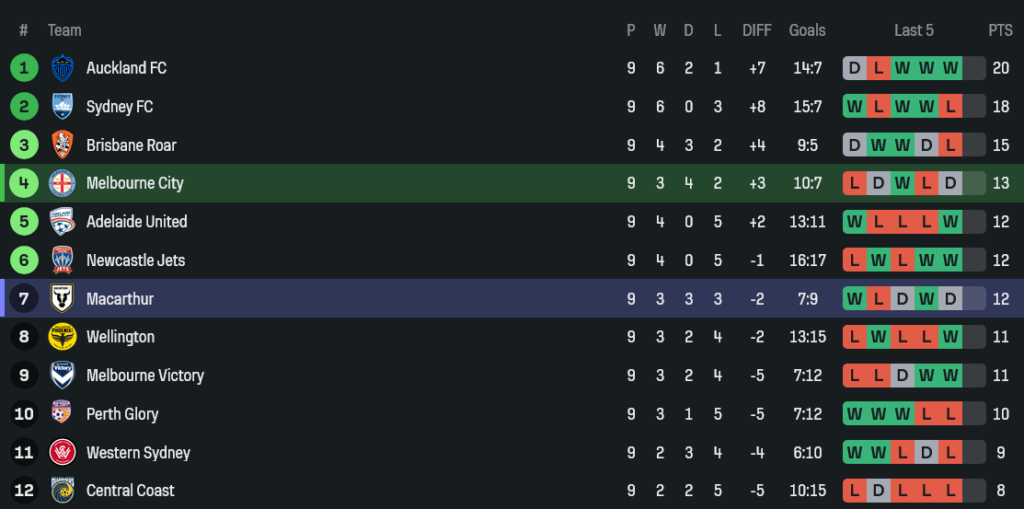Screen dimensions: 1024x509
Task: Click the Melbourne City team logo
Action: click(62, 183)
